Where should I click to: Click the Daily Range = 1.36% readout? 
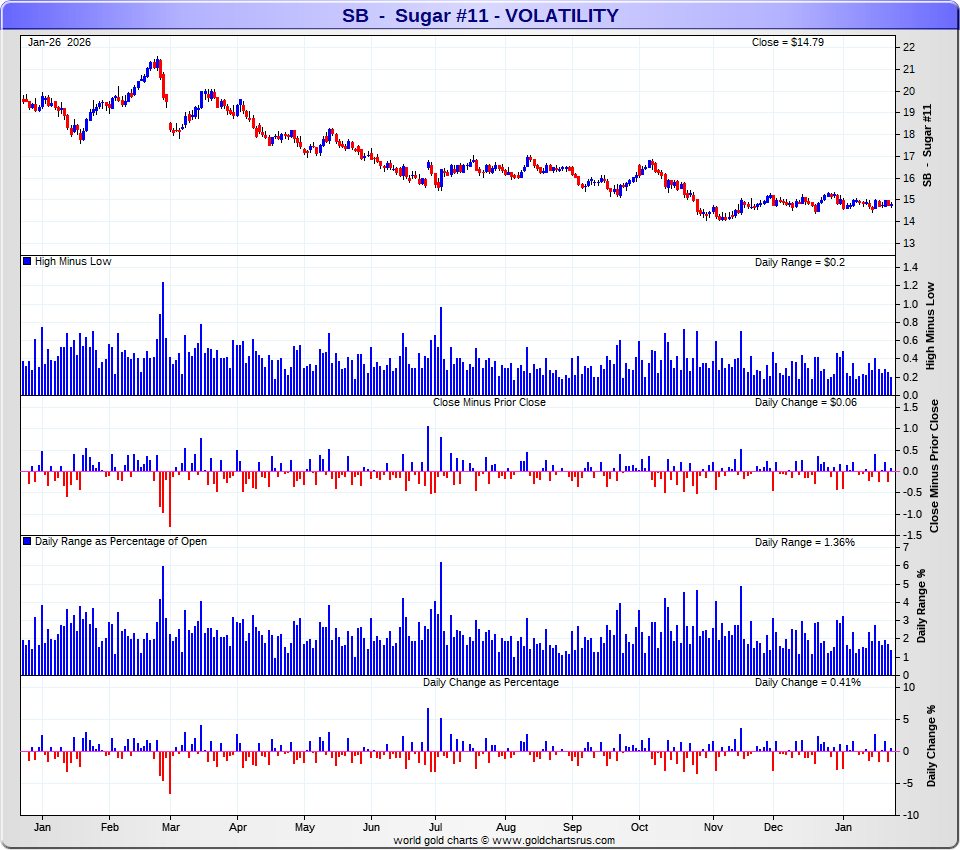click(x=804, y=542)
